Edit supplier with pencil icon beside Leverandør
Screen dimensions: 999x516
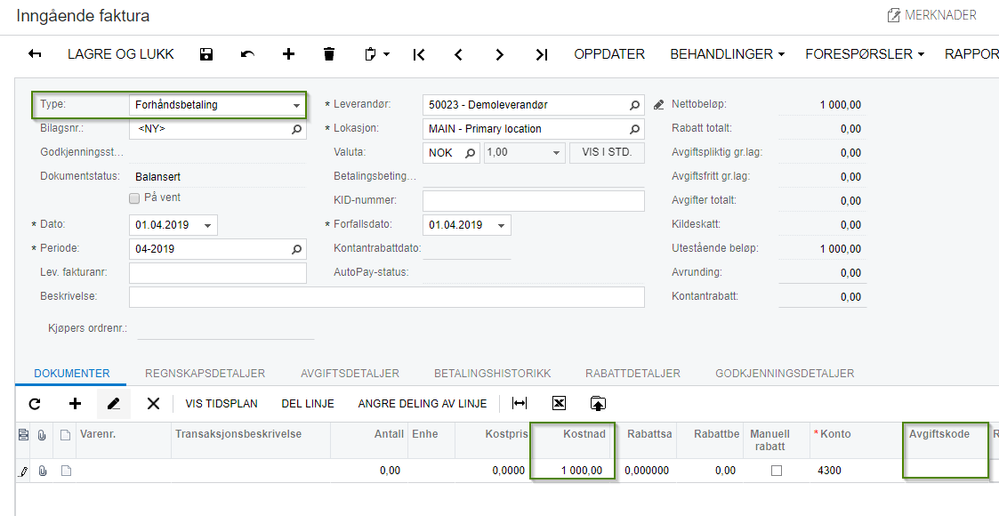(659, 104)
